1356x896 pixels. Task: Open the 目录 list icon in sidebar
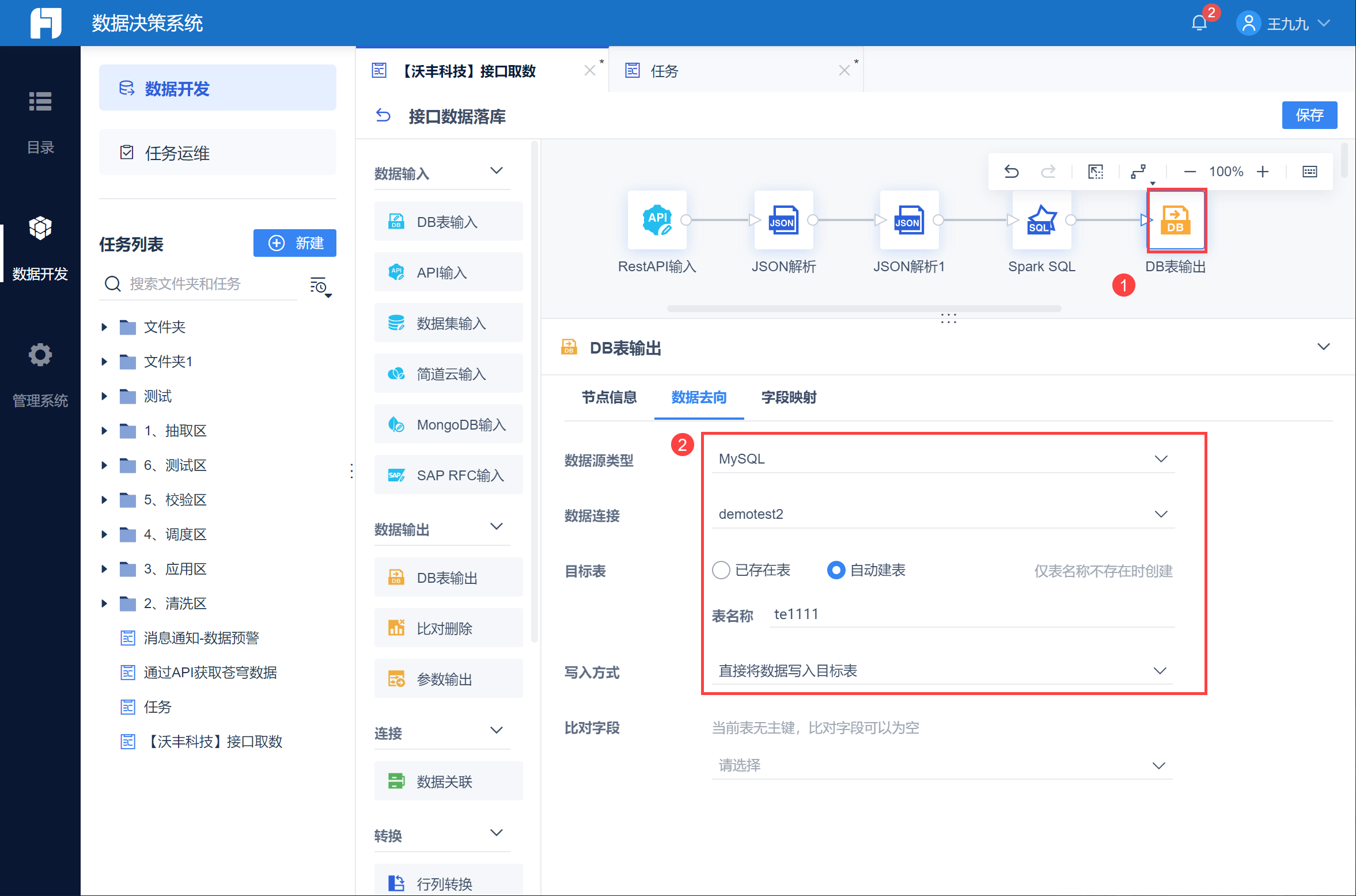pyautogui.click(x=40, y=102)
